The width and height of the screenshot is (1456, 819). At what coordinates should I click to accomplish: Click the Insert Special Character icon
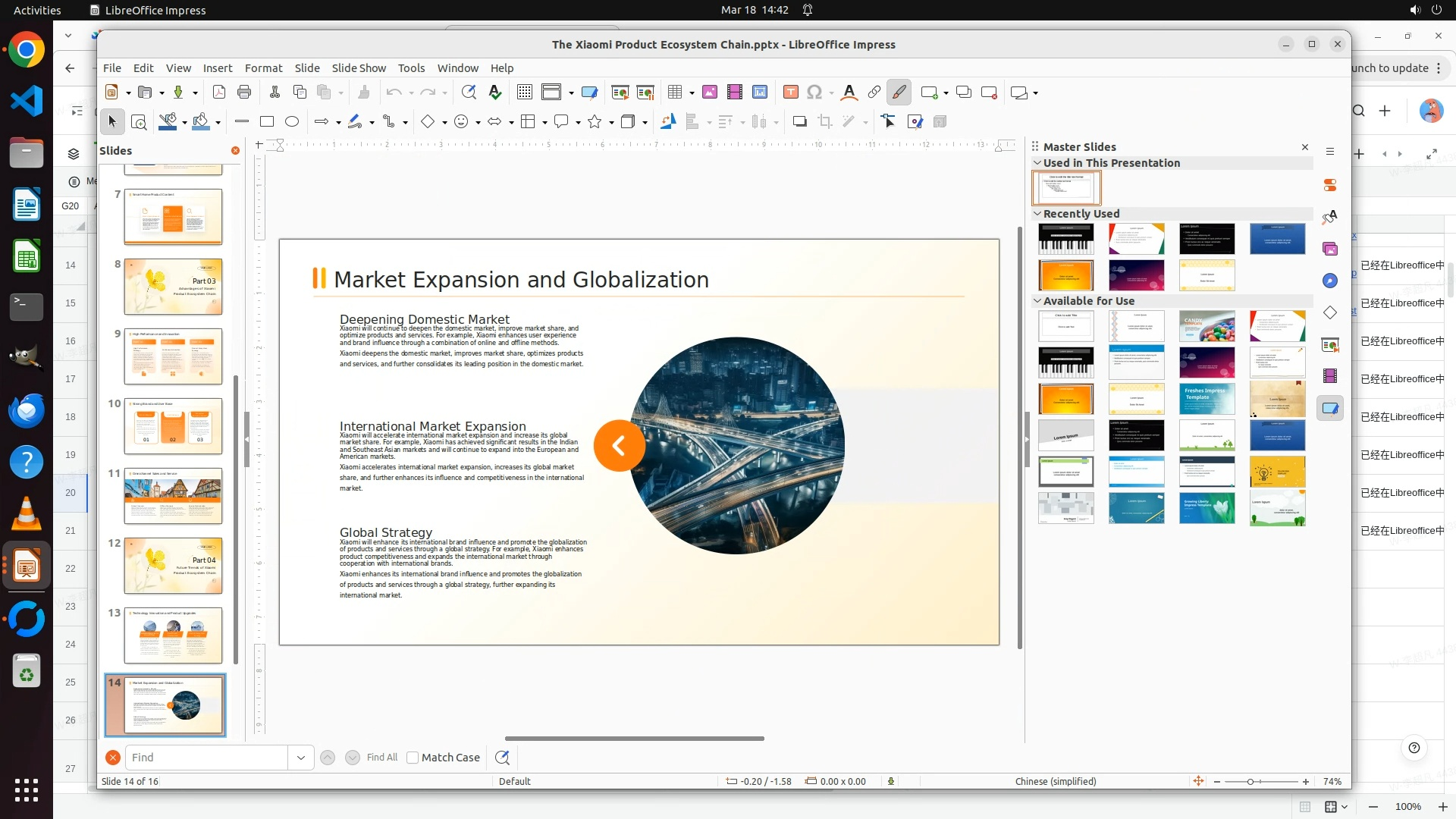814,92
